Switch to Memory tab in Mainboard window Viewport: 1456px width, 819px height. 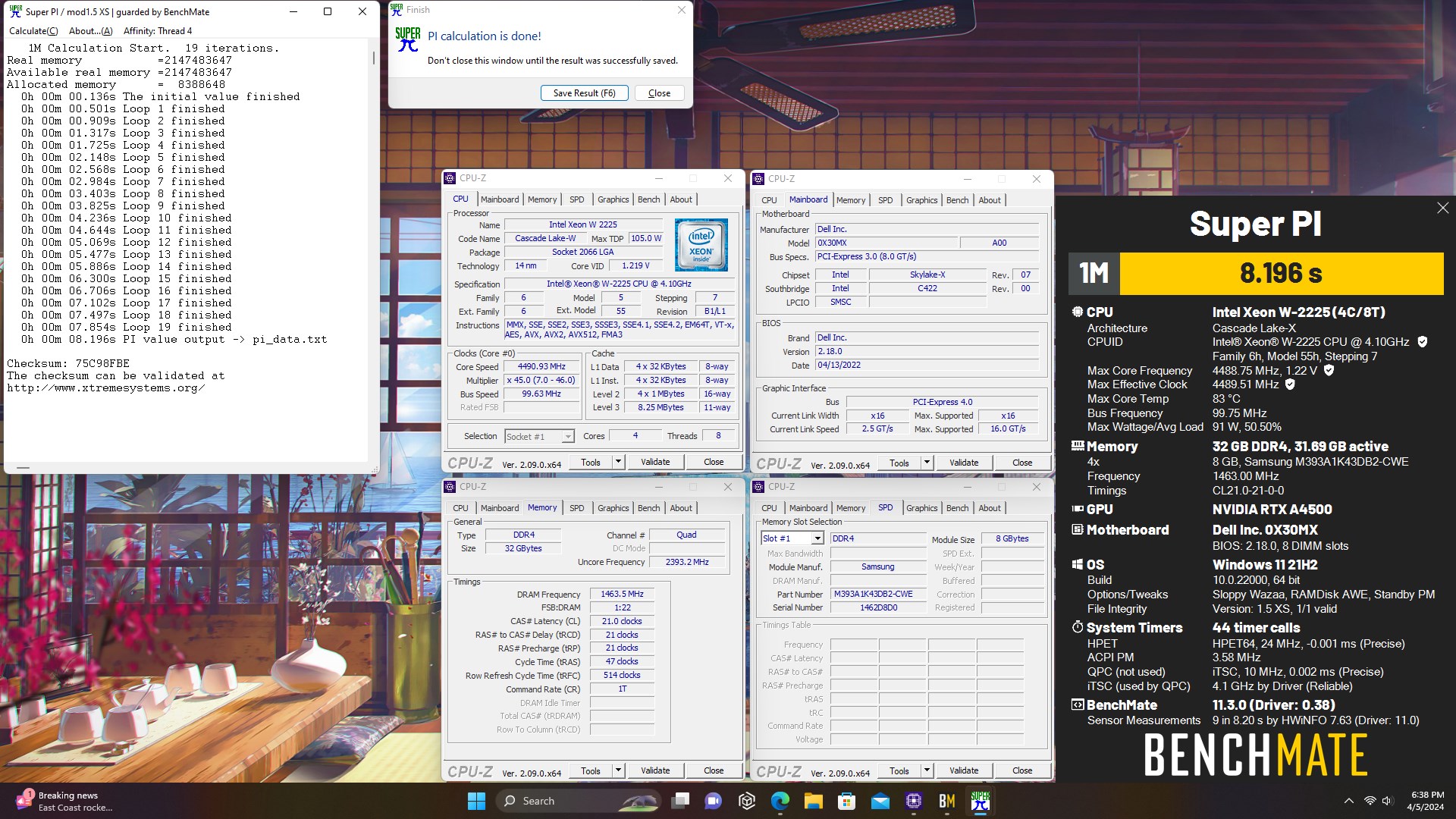coord(851,200)
